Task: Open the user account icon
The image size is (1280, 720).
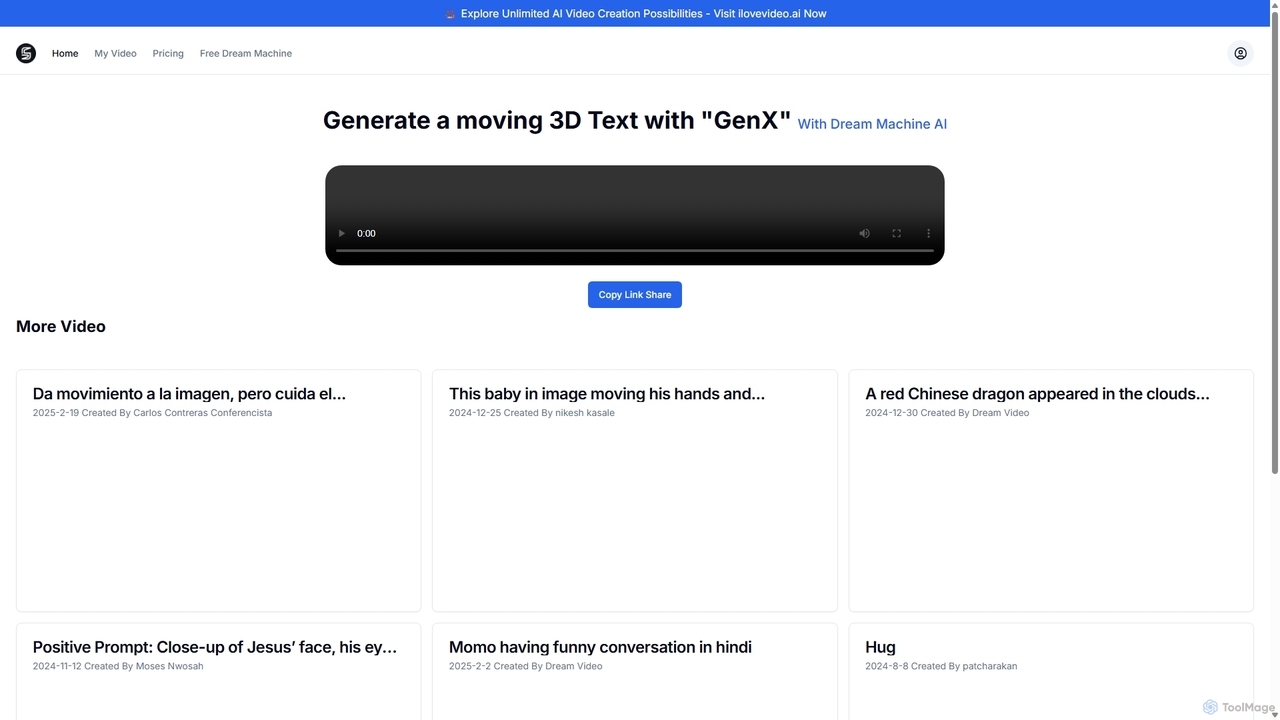Action: click(1240, 53)
